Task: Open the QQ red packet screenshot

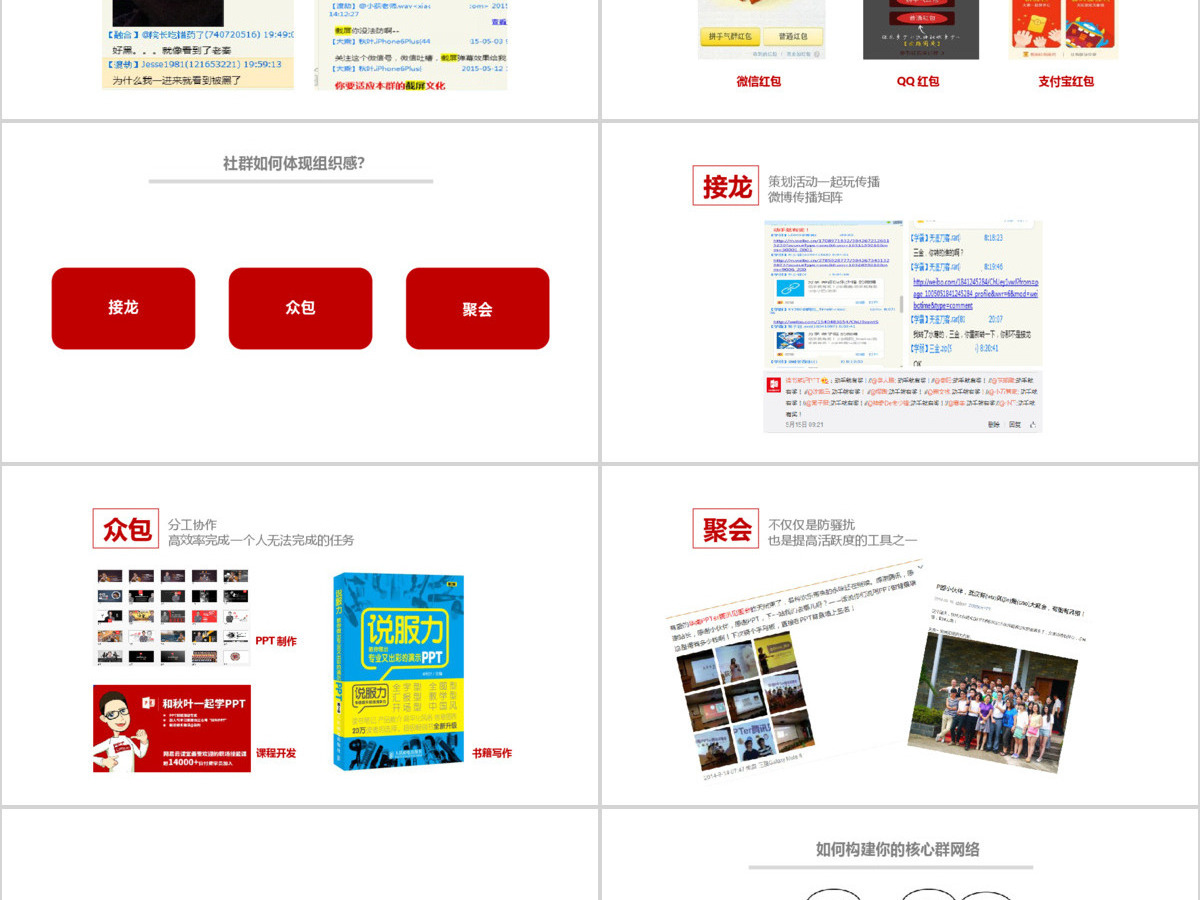Action: (x=921, y=30)
